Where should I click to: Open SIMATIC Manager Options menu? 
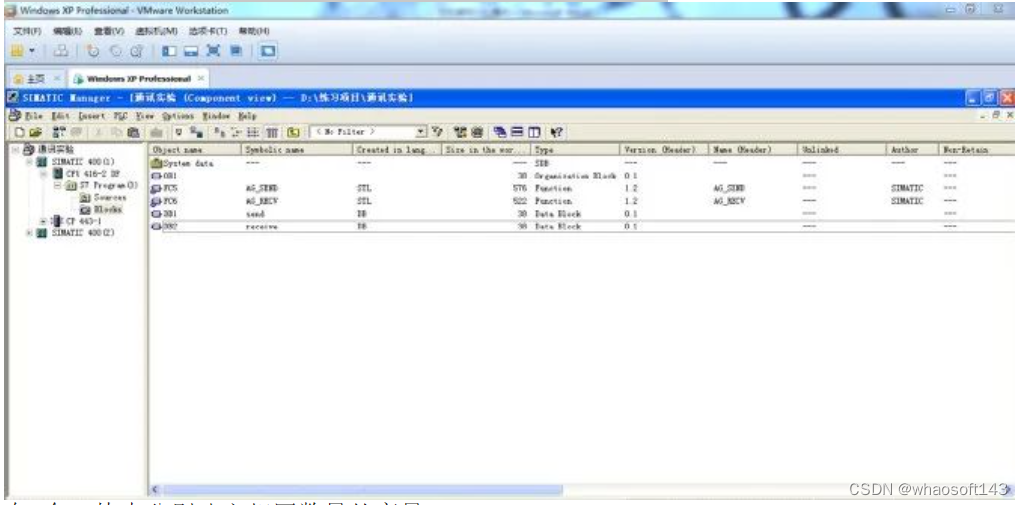[178, 115]
